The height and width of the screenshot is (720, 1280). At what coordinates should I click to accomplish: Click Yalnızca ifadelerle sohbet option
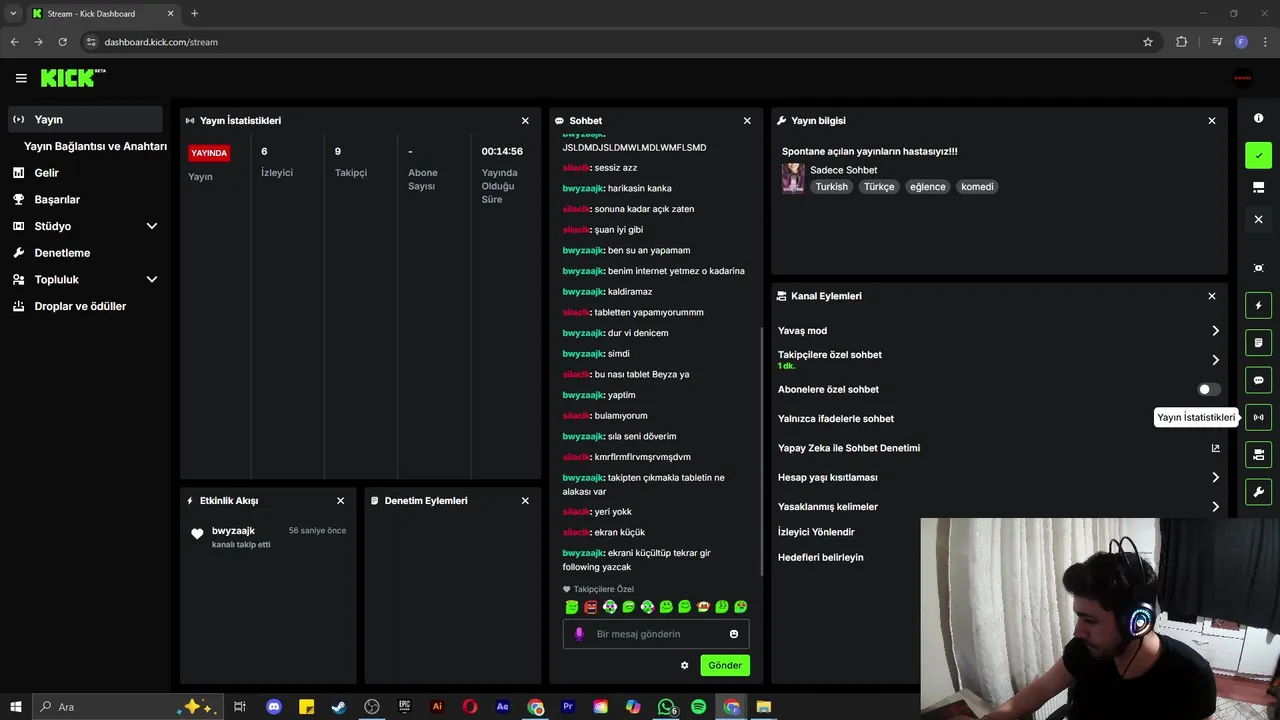coord(836,419)
